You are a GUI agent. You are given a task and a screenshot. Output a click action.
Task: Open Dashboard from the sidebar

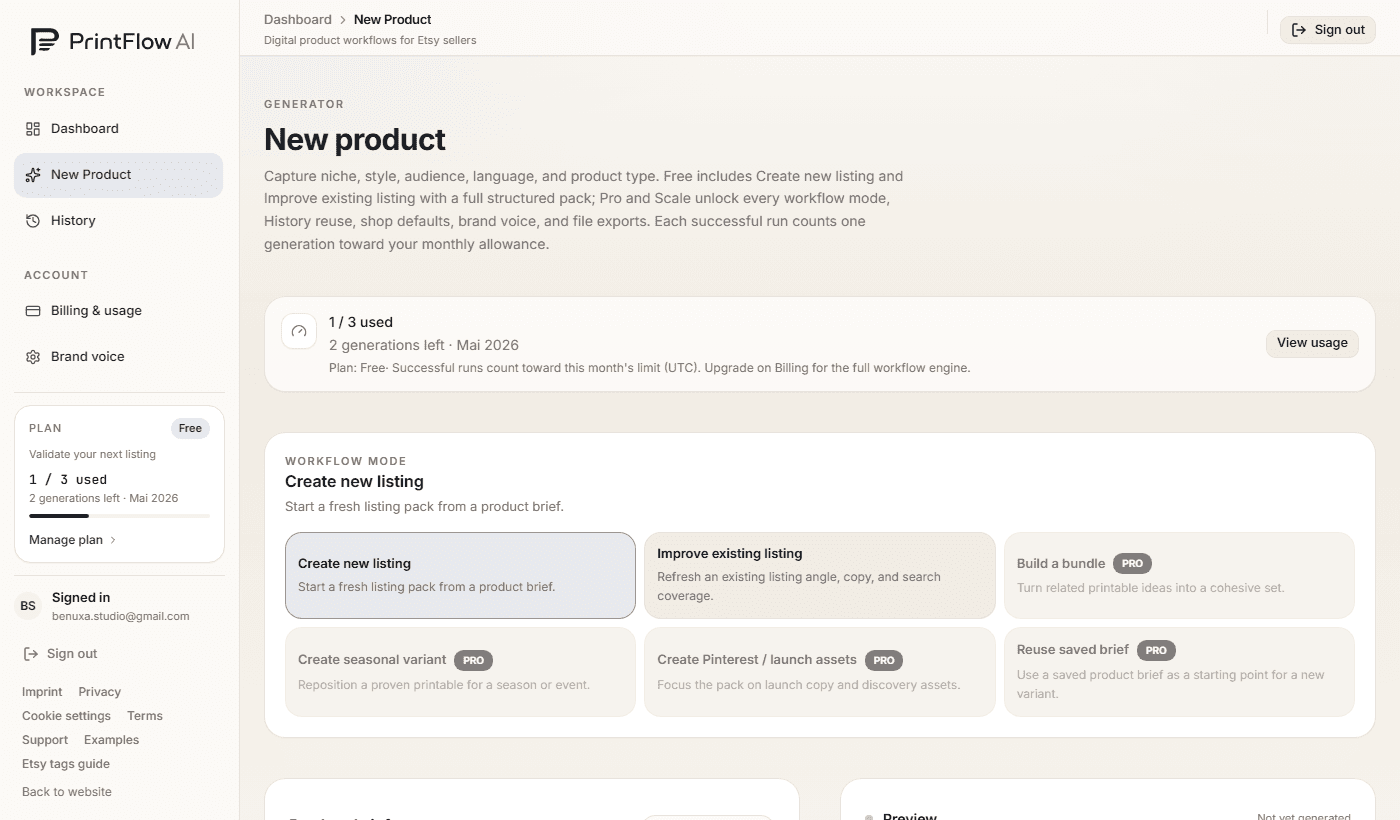coord(118,129)
